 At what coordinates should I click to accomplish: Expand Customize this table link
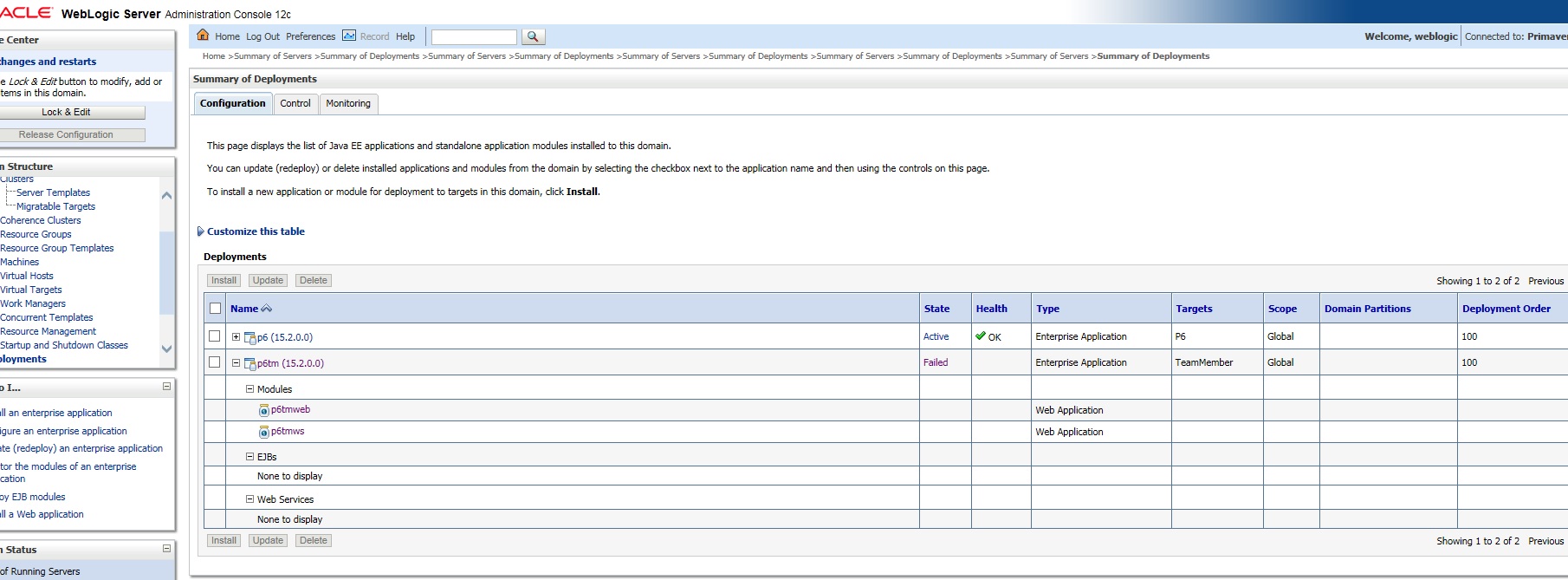coord(256,231)
